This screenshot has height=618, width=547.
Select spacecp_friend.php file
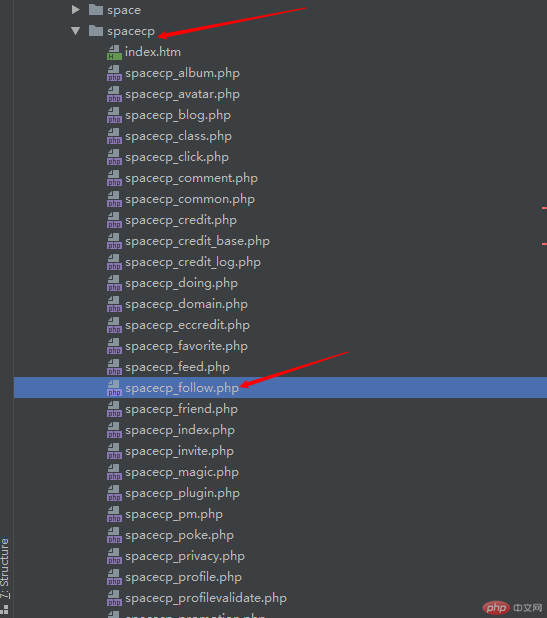tap(181, 409)
